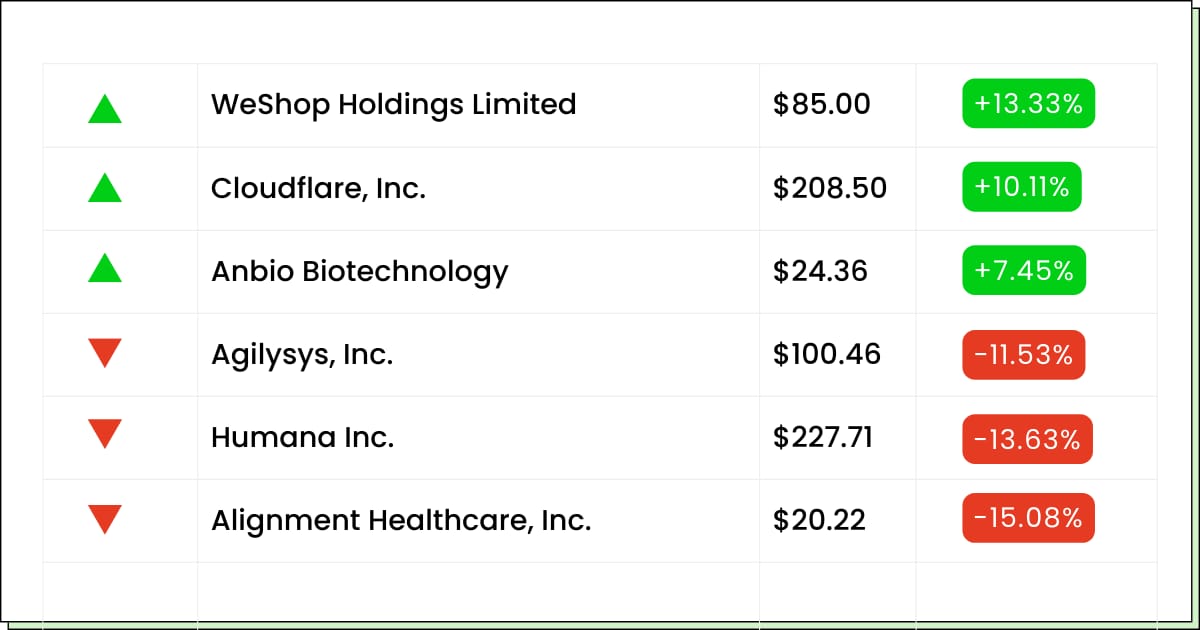Screen dimensions: 1200x630
Task: Open the Cloudflare, Inc. stock name
Action: click(318, 188)
